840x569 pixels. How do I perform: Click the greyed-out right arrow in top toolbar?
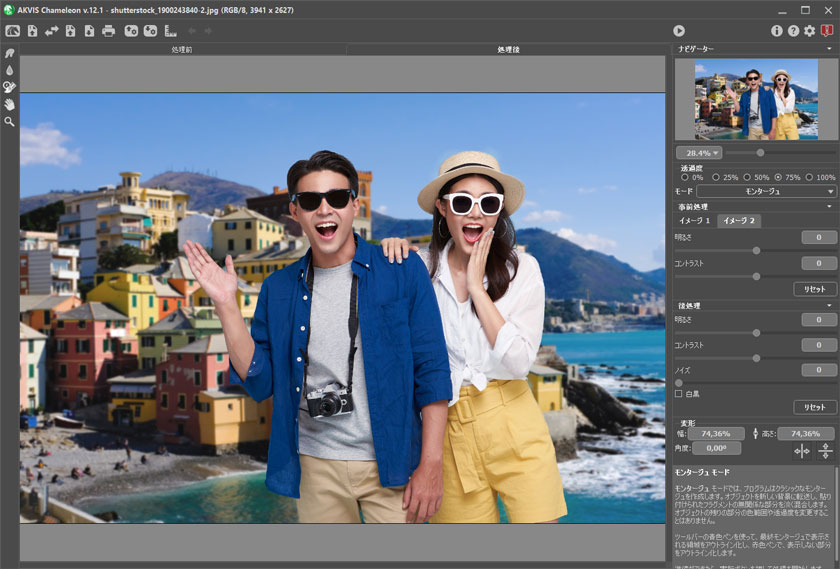tap(208, 31)
